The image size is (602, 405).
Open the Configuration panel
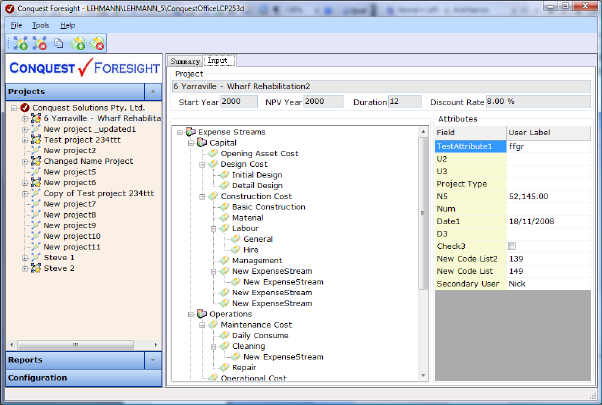tap(84, 378)
